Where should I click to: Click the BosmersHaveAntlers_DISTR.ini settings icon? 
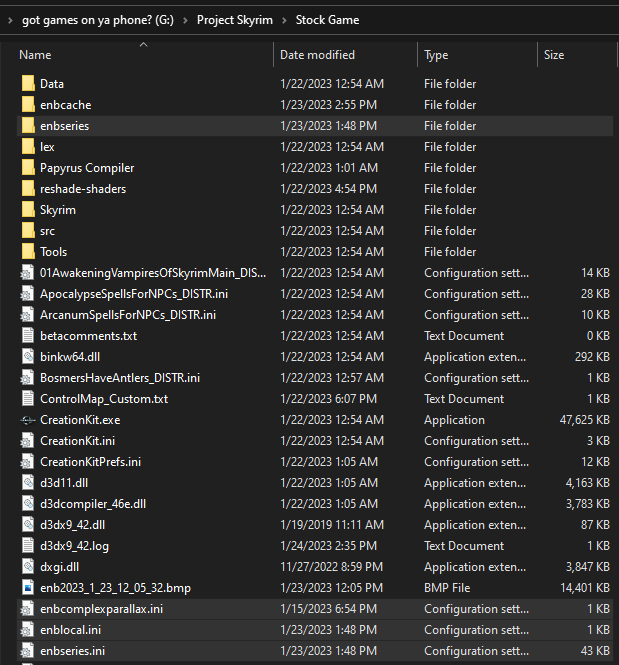28,377
